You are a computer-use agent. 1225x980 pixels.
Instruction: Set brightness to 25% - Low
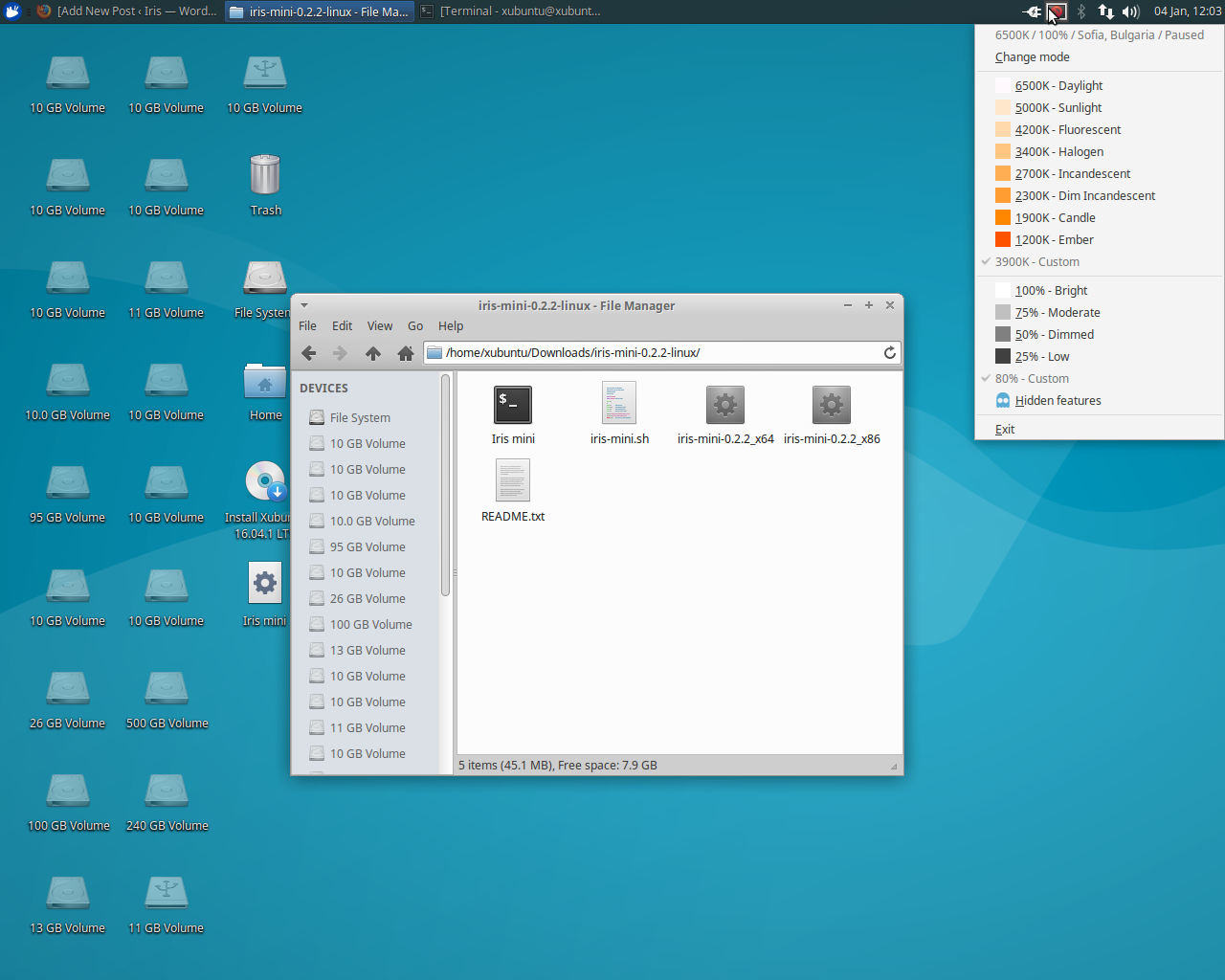pyautogui.click(x=1100, y=356)
